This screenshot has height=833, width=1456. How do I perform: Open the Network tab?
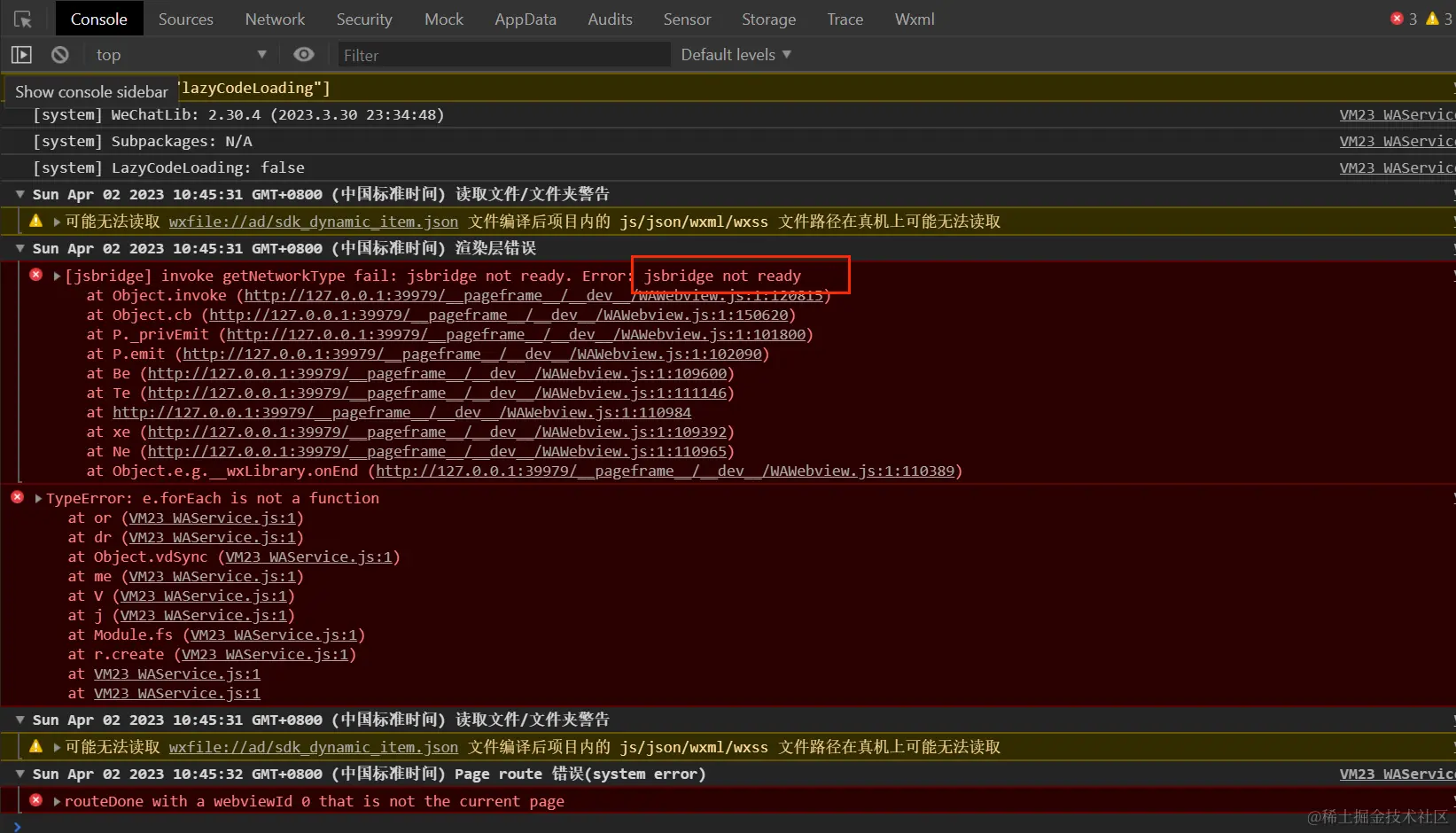[x=275, y=19]
